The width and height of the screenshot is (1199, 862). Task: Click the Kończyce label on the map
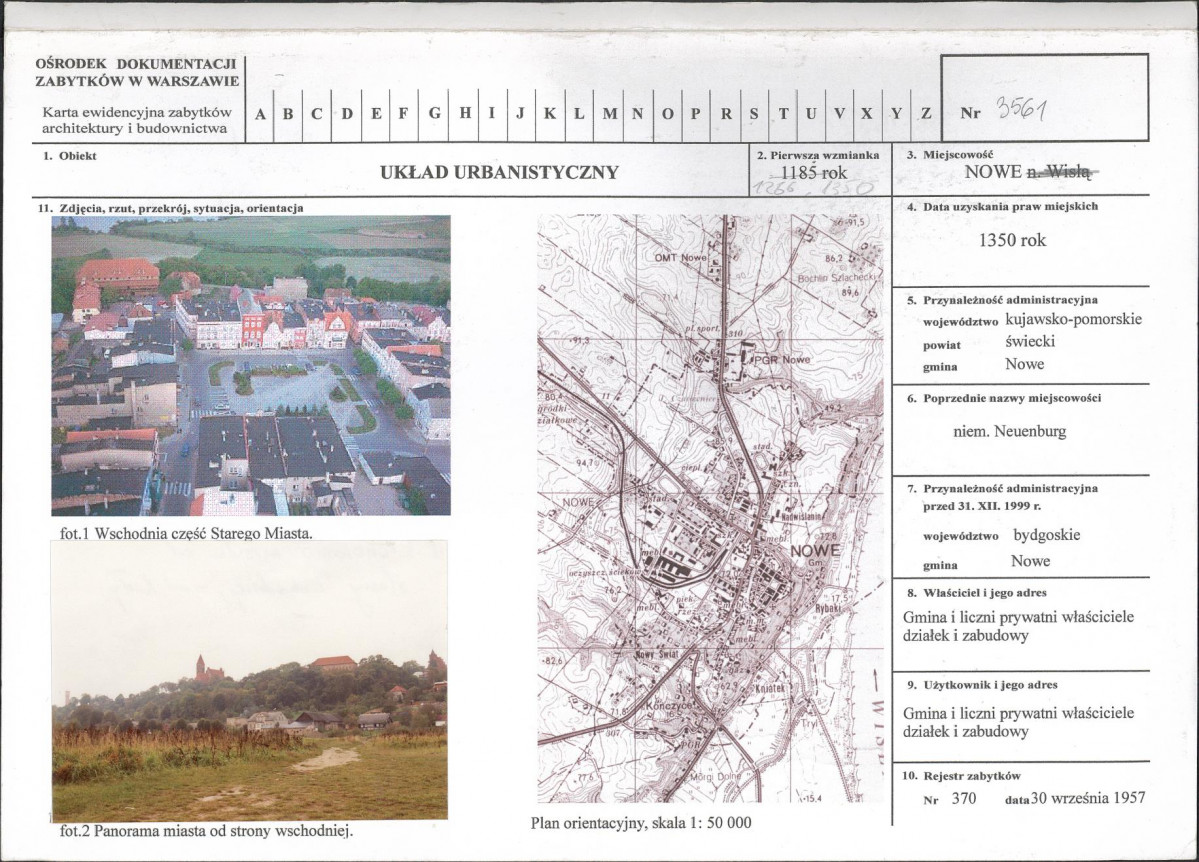[x=668, y=705]
